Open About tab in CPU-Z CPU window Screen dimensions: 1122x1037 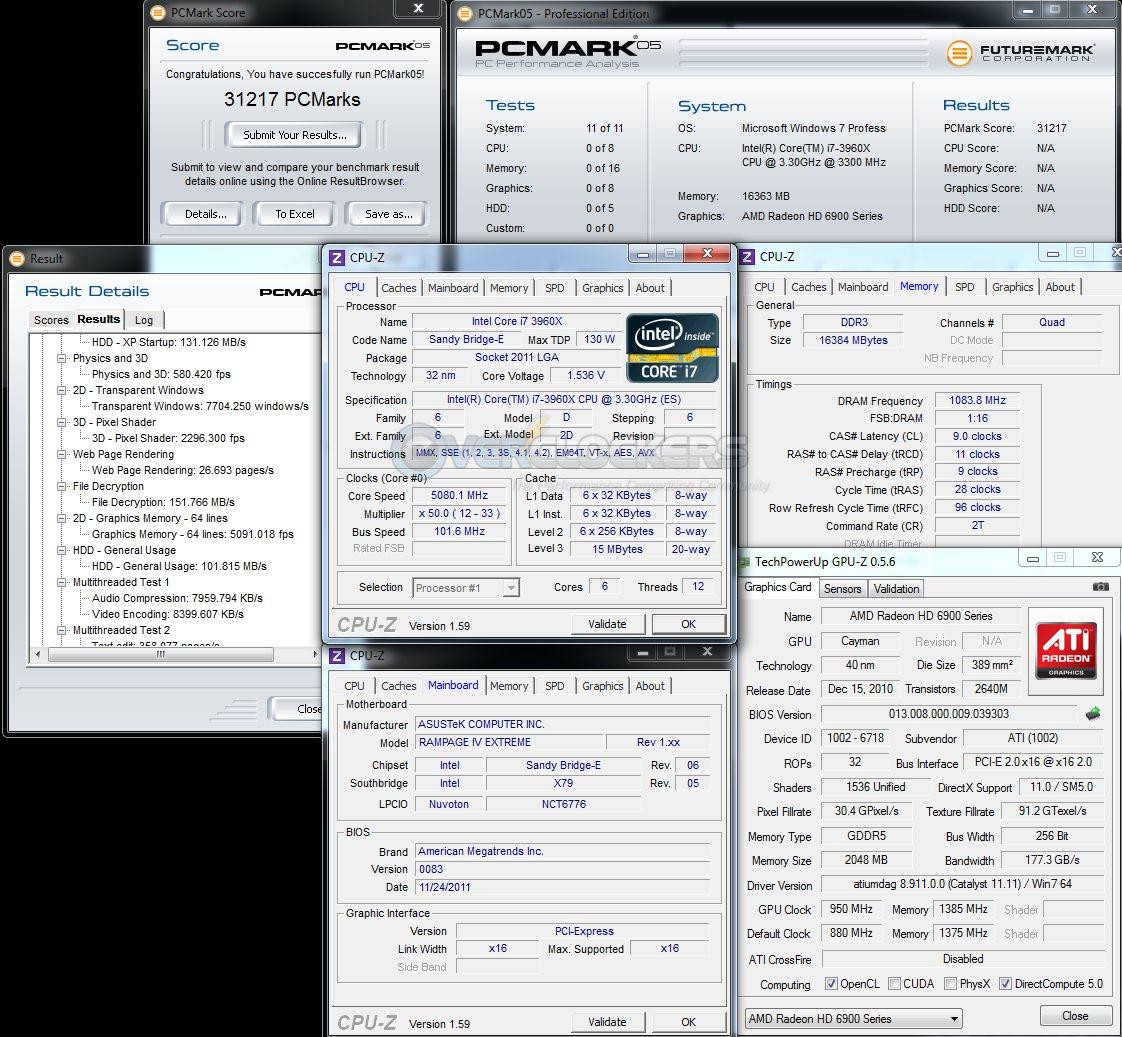(x=650, y=288)
